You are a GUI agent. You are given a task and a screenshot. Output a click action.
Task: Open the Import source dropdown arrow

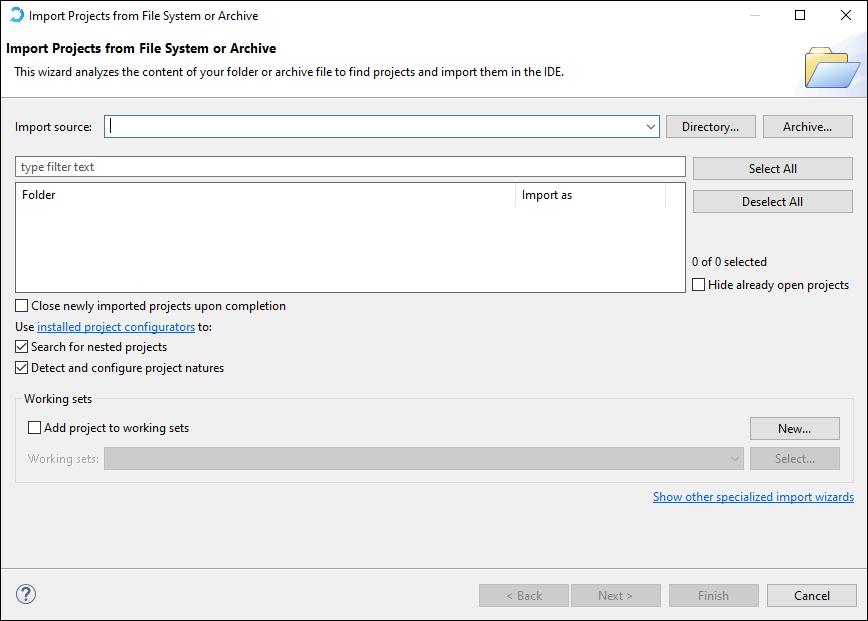point(651,127)
